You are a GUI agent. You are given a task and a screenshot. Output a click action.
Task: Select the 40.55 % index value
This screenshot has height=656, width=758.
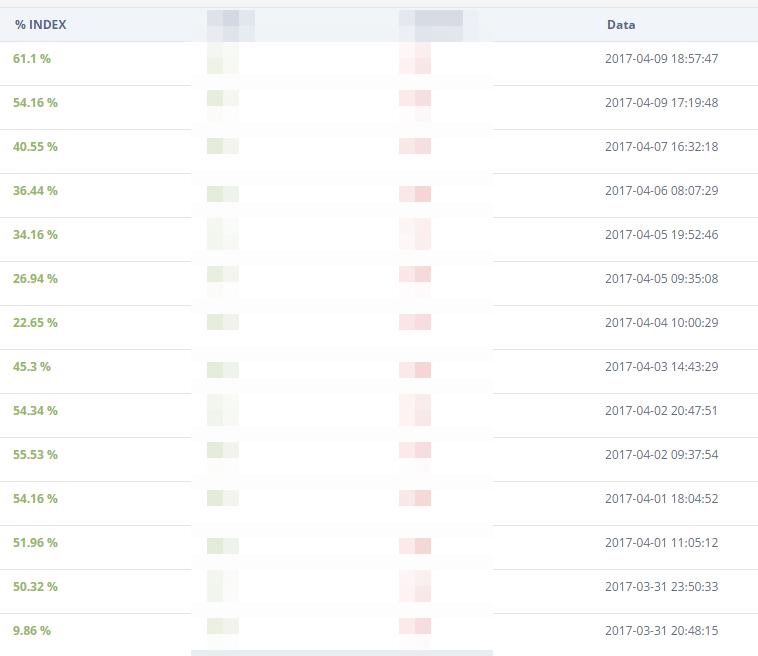(x=35, y=146)
